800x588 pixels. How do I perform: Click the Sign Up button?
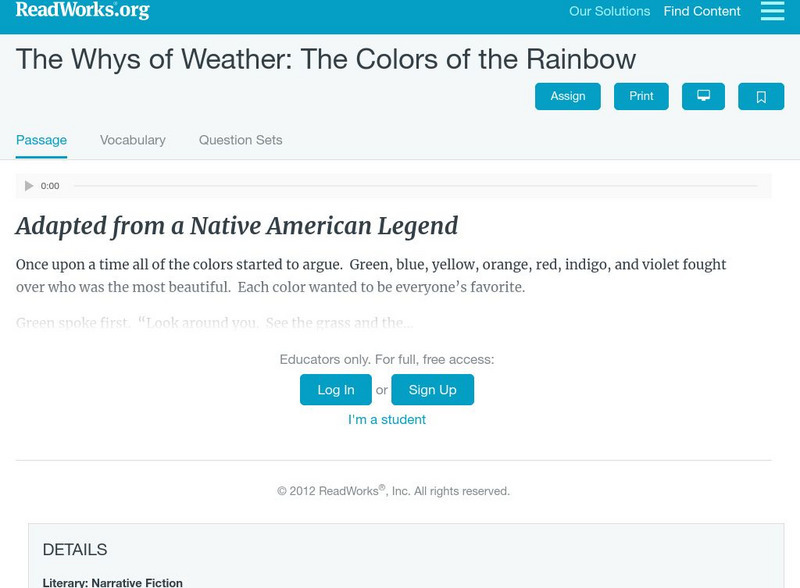pos(432,390)
